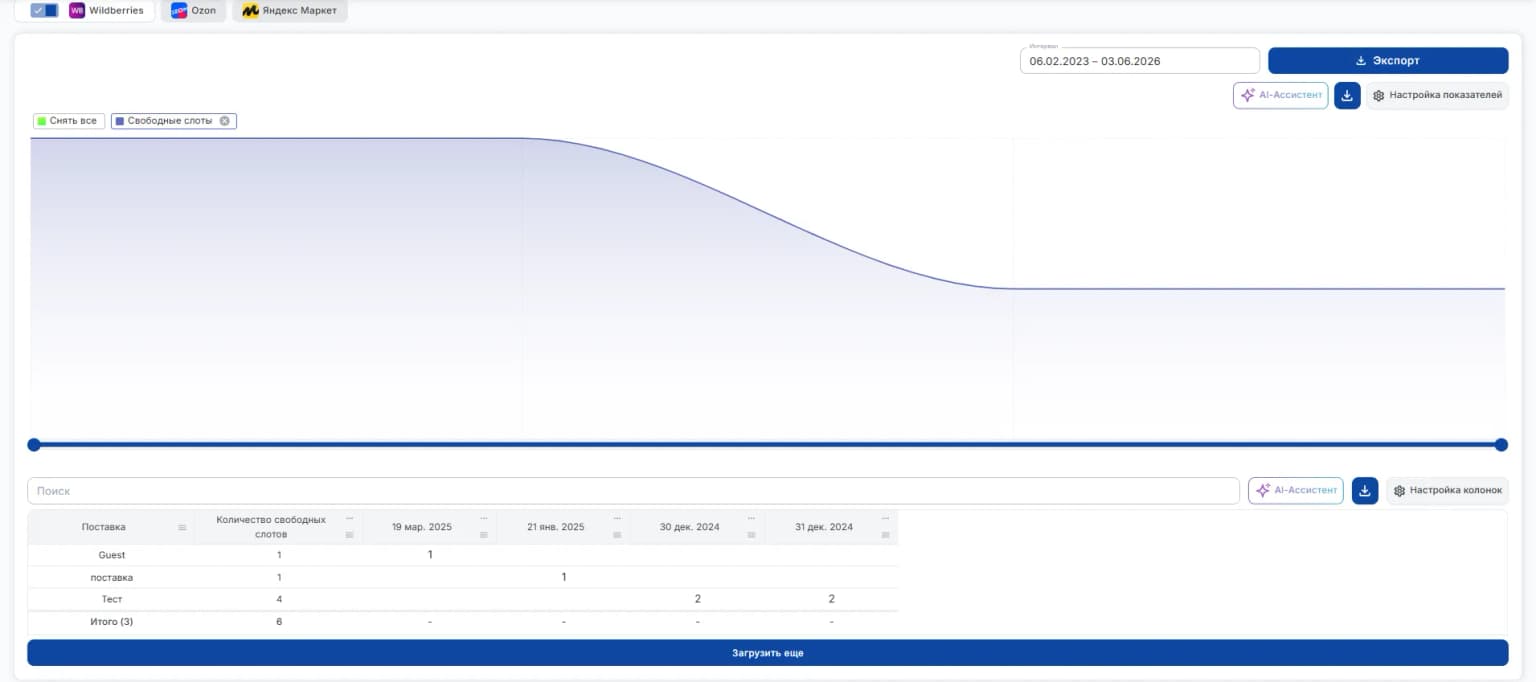Viewport: 1536px width, 682px height.
Task: Click Guest's value 1 under 19 мар. 2025
Action: point(430,554)
